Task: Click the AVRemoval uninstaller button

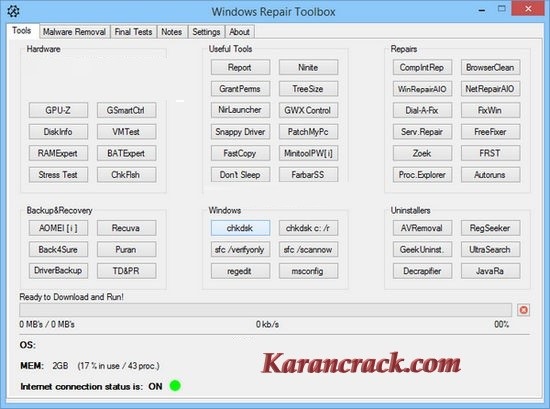Action: point(422,228)
